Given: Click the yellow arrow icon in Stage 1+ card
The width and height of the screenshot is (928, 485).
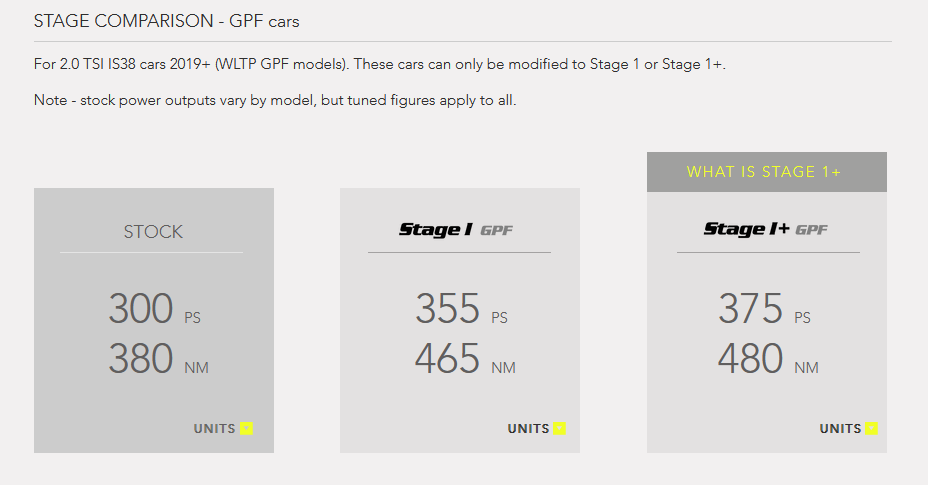Looking at the screenshot, I should (x=871, y=429).
